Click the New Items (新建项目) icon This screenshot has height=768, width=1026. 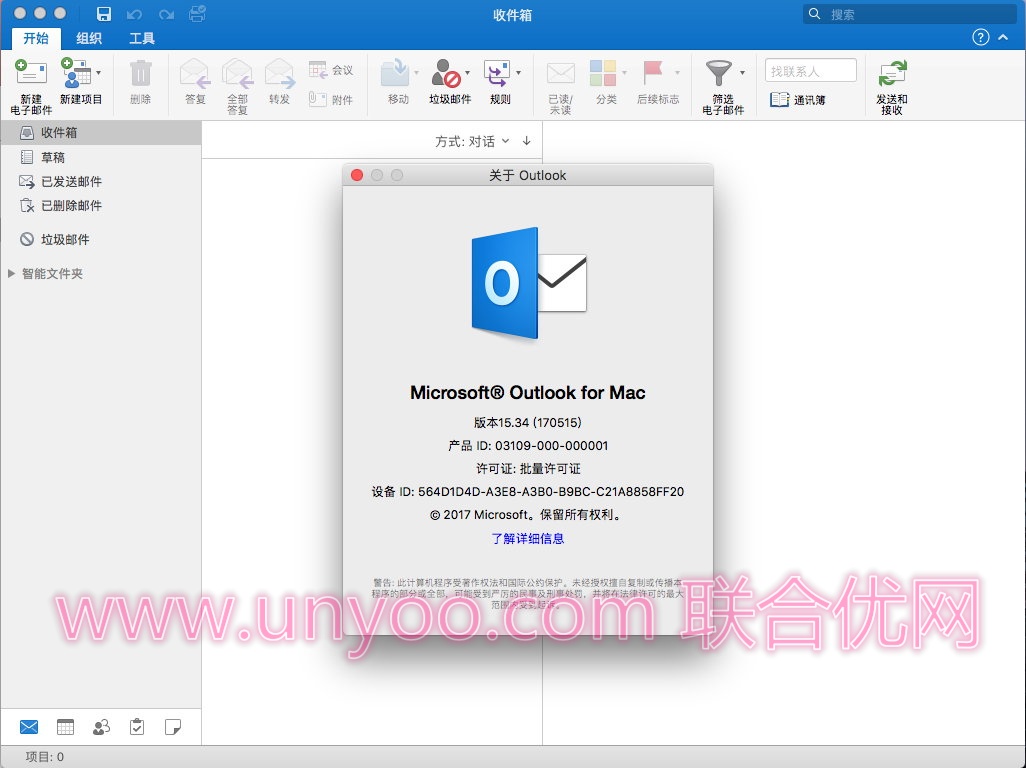pos(76,73)
